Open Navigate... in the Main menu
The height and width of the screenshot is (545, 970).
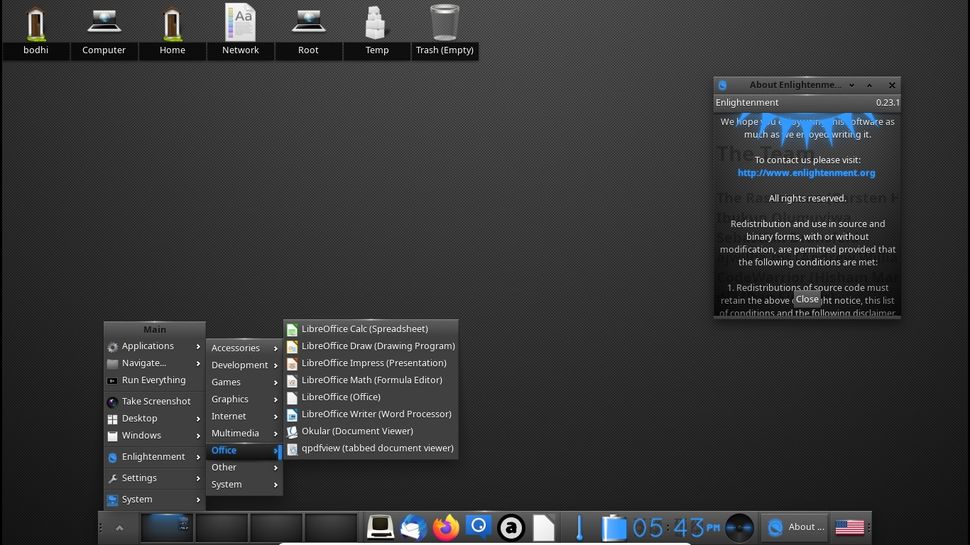click(154, 363)
